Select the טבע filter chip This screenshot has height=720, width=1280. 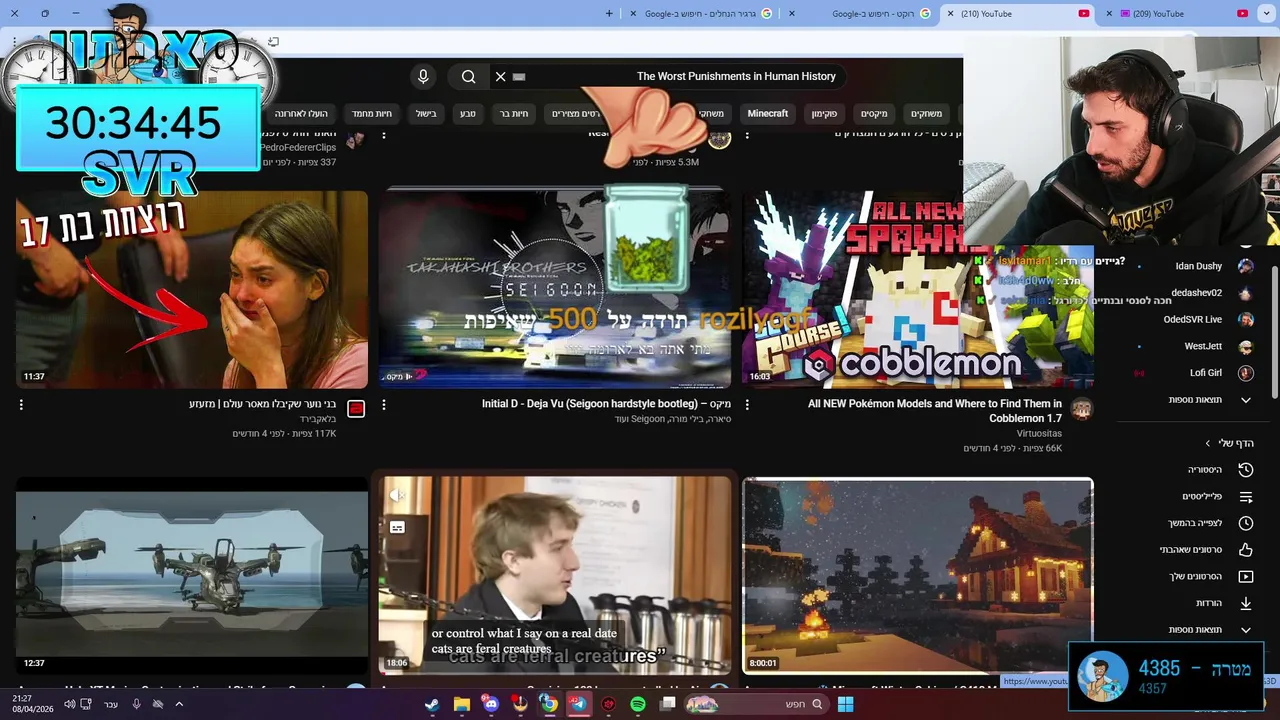click(468, 114)
